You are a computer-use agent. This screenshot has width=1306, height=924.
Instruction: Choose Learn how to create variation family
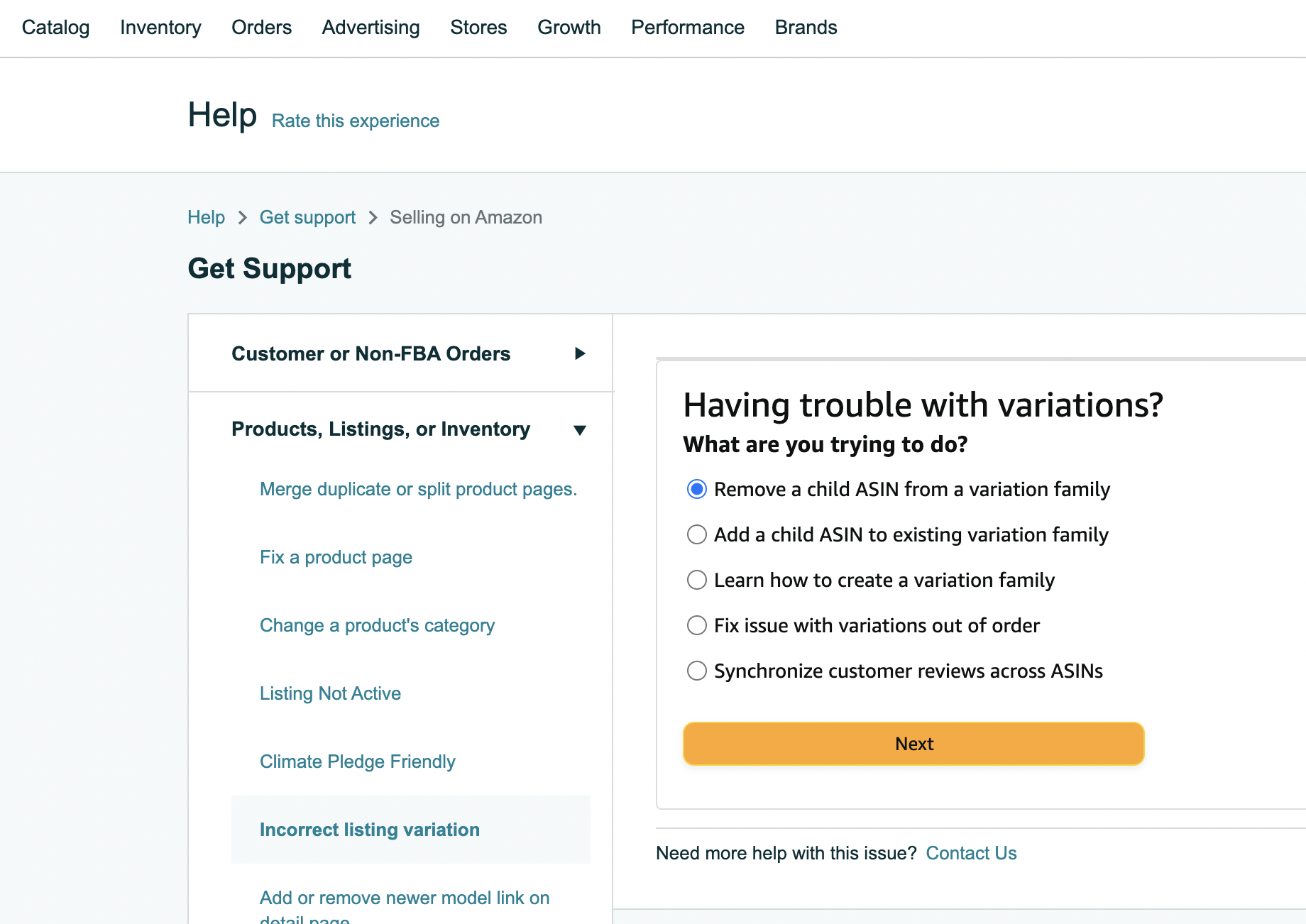(697, 581)
